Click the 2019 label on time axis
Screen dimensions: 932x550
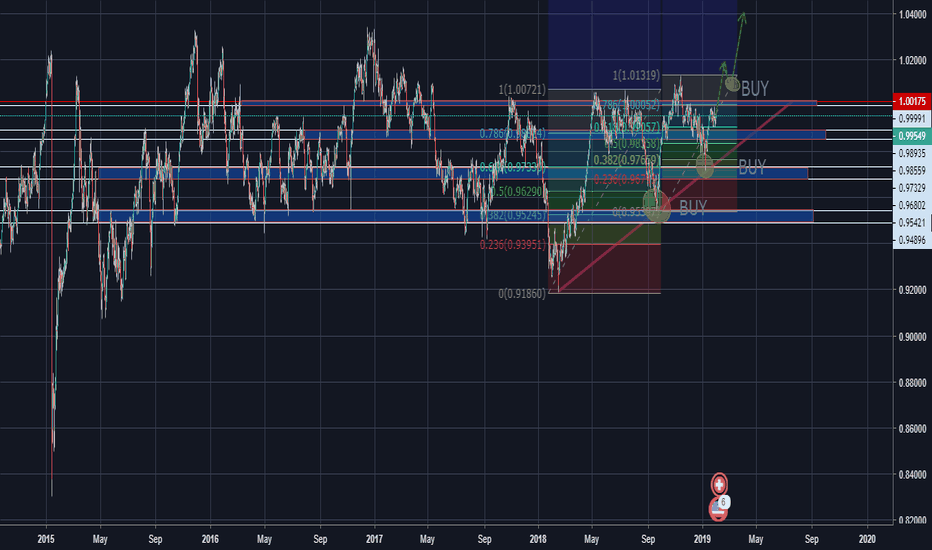coord(702,539)
